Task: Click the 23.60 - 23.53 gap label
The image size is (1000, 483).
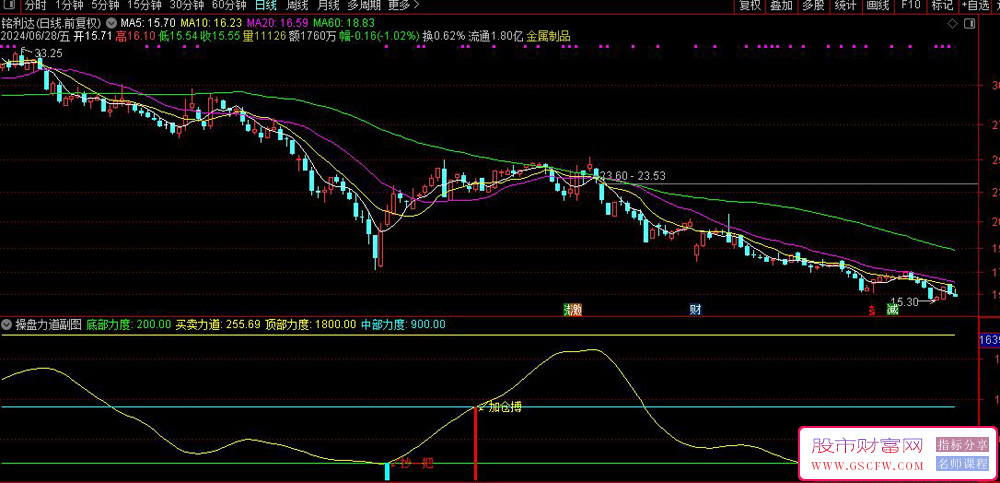Action: [x=633, y=176]
